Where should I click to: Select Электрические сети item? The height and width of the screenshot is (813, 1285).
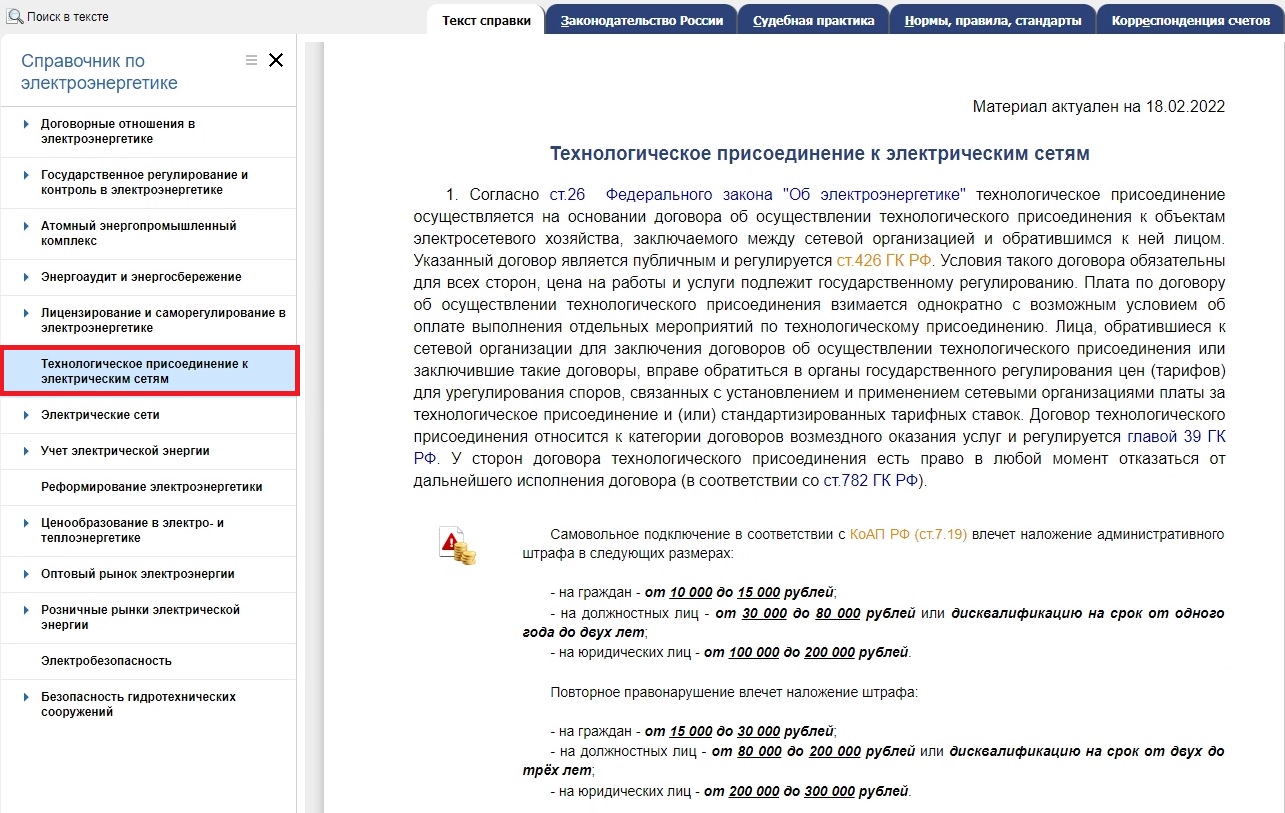point(148,415)
